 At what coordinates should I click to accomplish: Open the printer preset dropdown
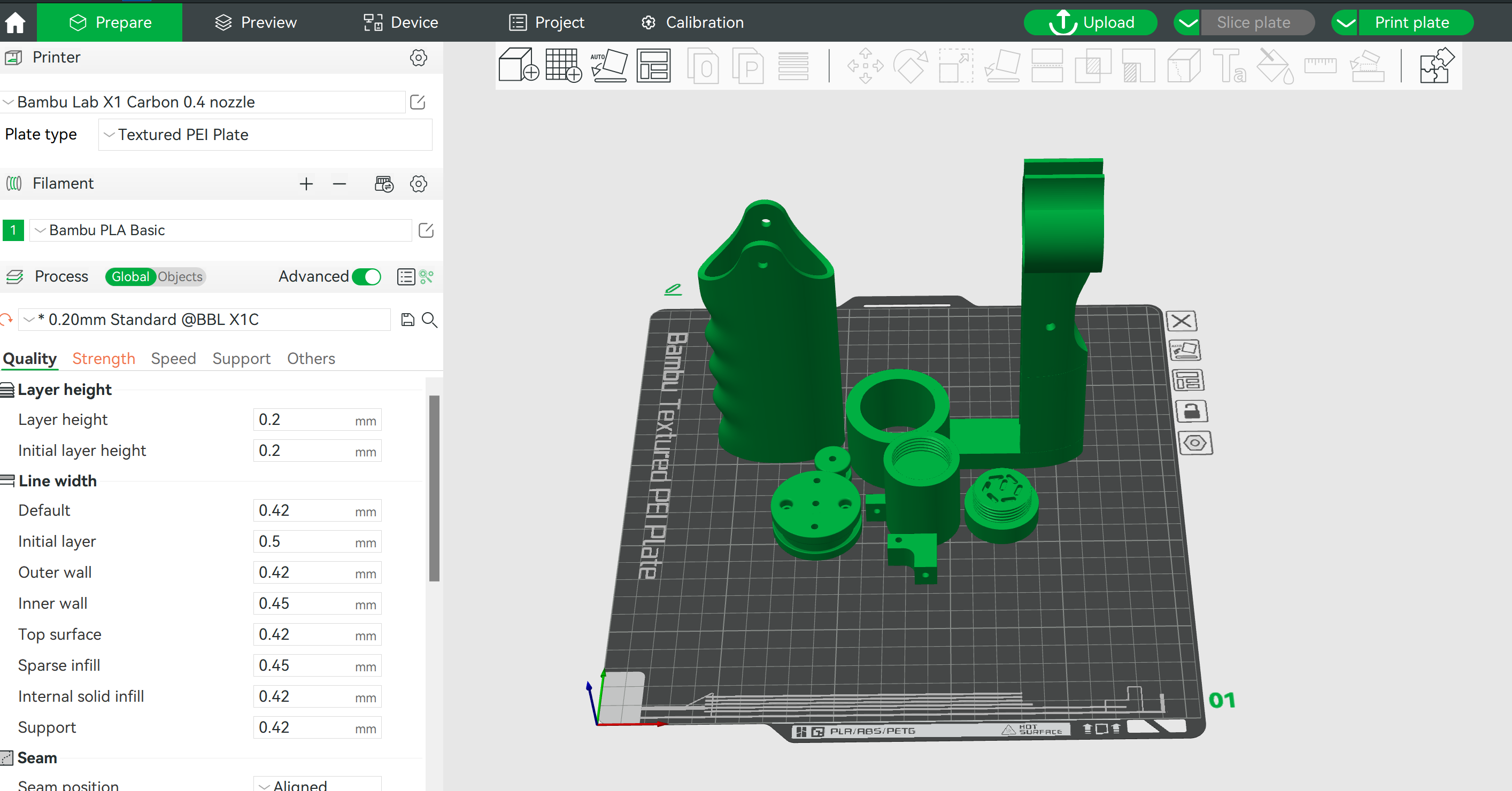[x=203, y=102]
